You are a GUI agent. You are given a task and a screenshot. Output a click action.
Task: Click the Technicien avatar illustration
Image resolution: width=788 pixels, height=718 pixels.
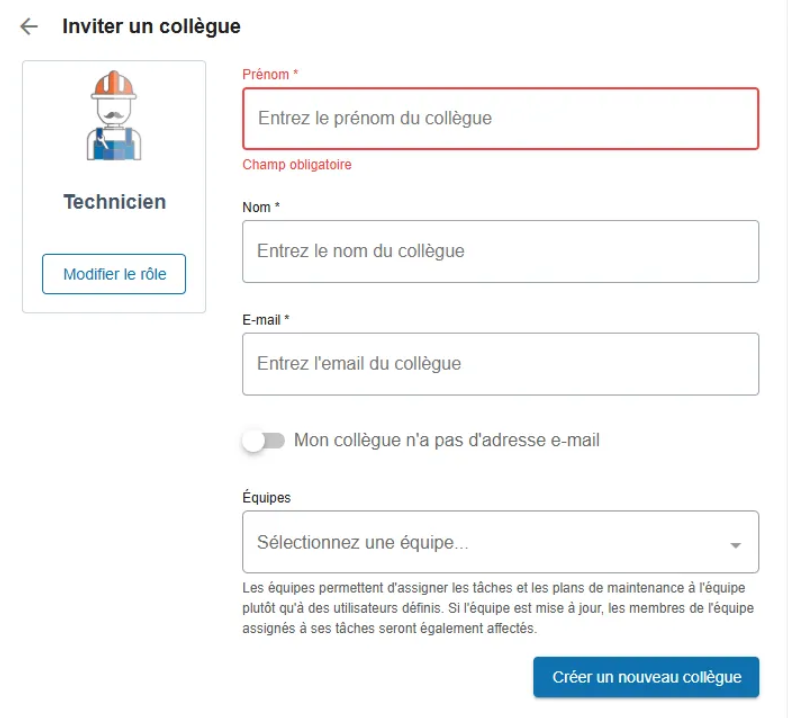[114, 116]
